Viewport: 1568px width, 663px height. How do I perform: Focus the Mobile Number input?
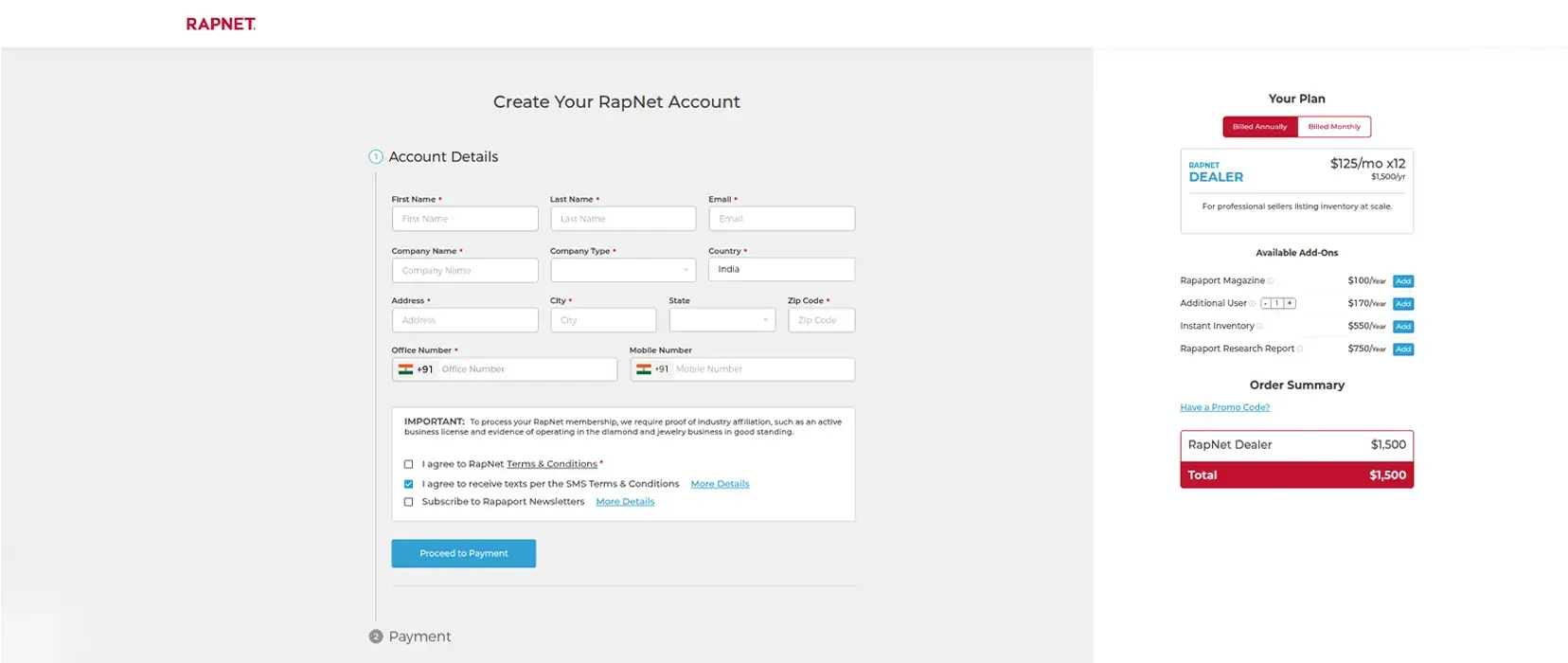pyautogui.click(x=763, y=369)
